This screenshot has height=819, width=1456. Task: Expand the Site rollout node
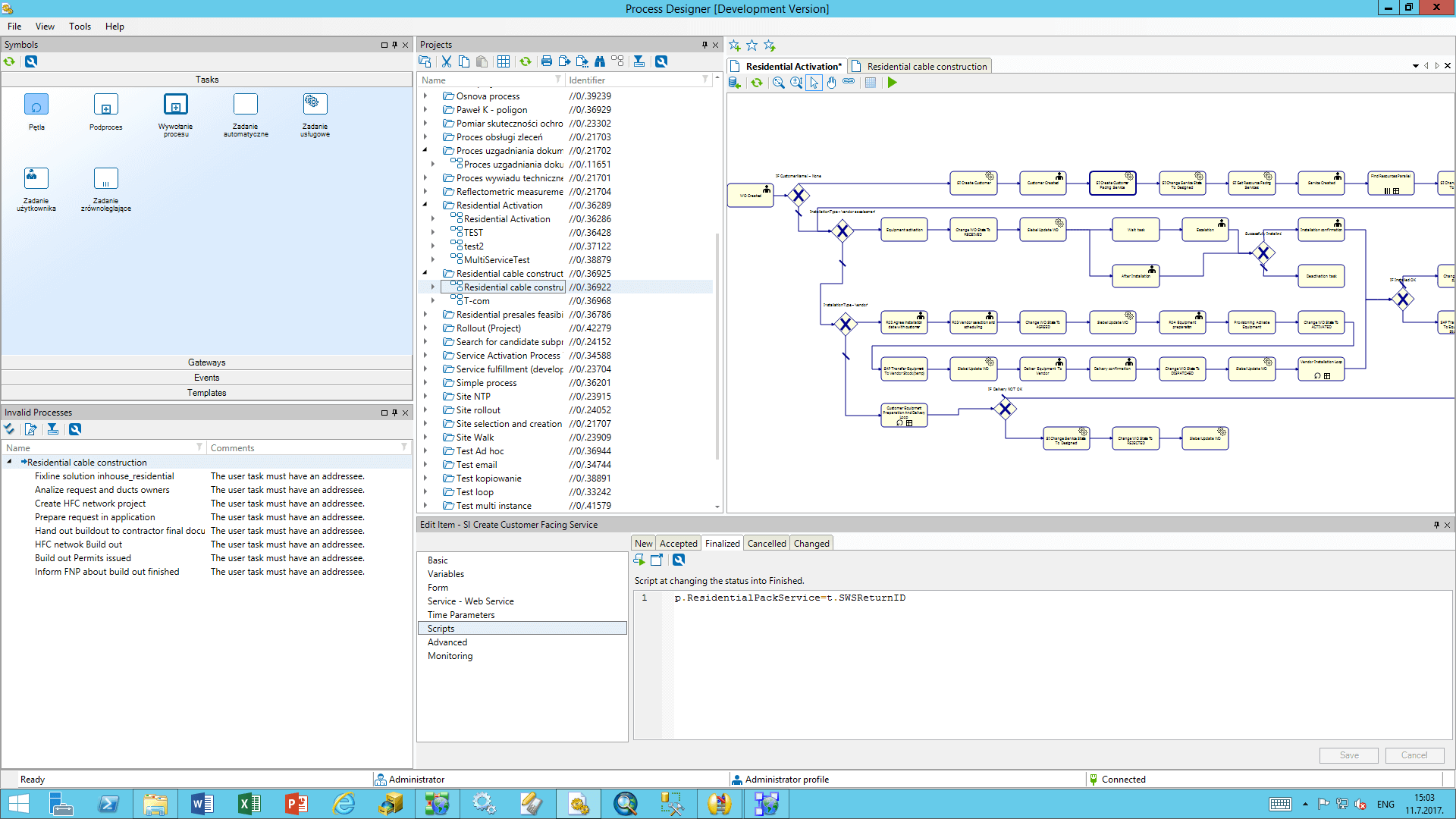pyautogui.click(x=425, y=410)
